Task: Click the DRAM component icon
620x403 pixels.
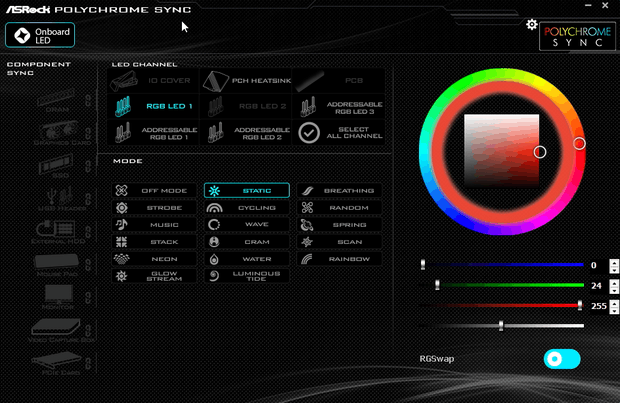Action: coord(56,98)
